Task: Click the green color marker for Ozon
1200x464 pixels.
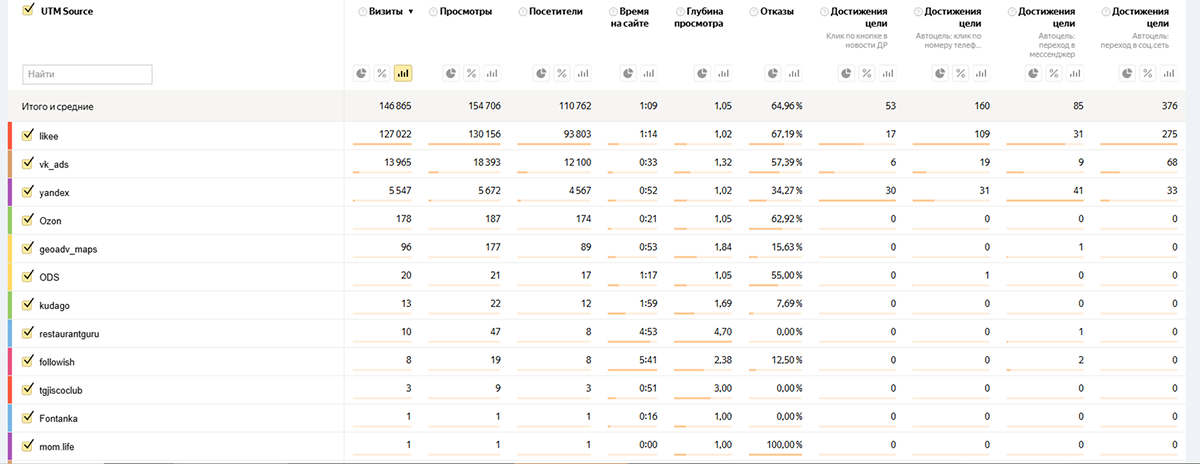Action: 10,220
